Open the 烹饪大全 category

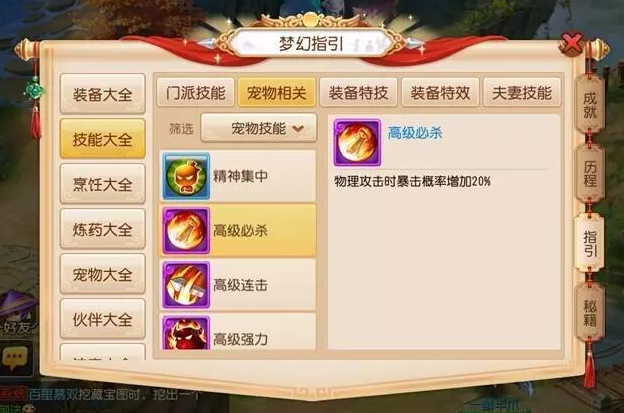(102, 184)
